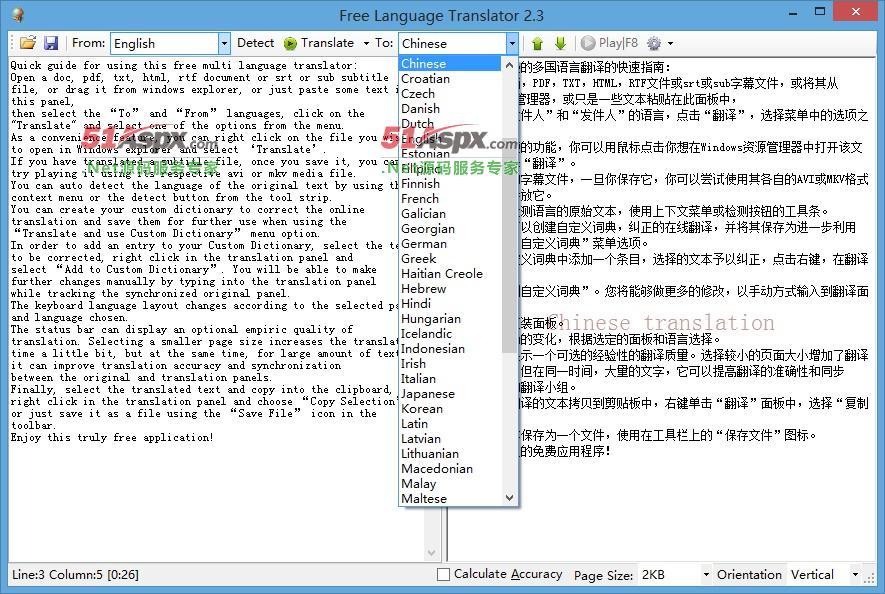
Task: Click the green up arrow icon
Action: click(537, 43)
